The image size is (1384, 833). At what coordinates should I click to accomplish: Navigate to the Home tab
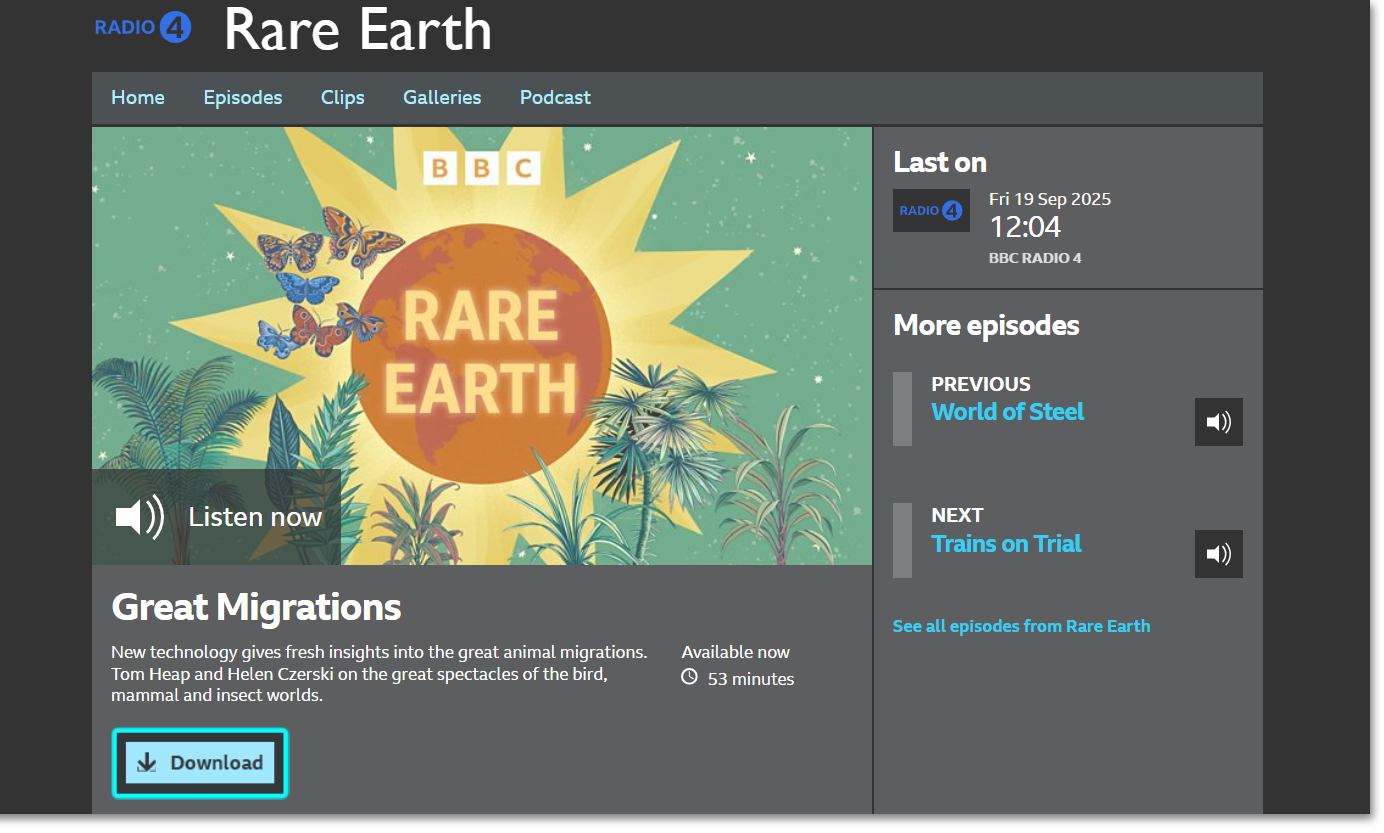point(137,97)
